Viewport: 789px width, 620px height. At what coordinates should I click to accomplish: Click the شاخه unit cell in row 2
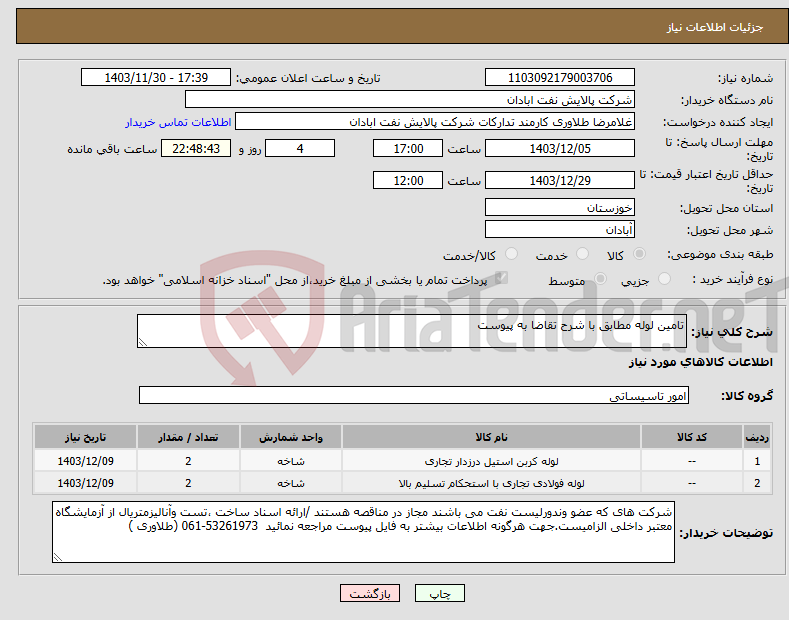pyautogui.click(x=291, y=483)
